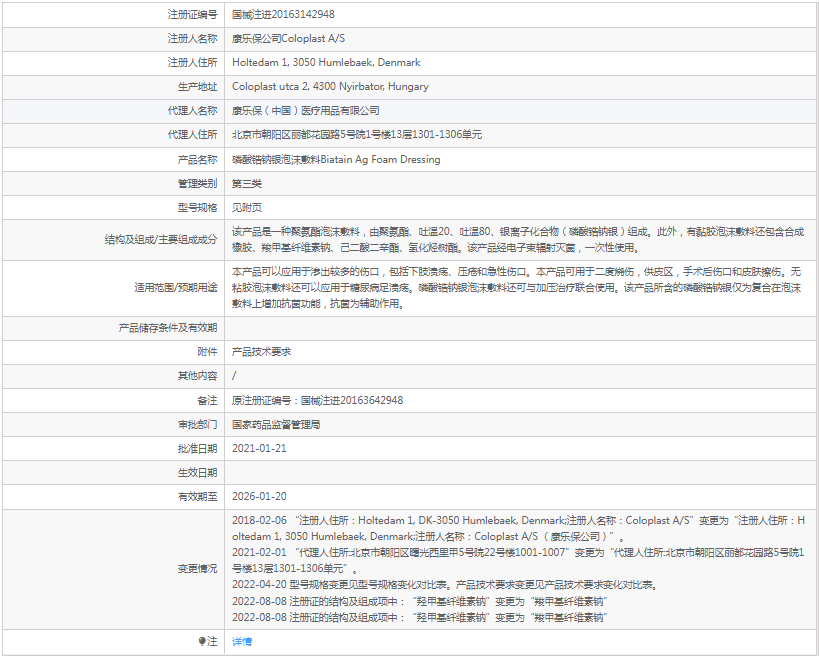This screenshot has height=659, width=819.
Task: Select production address Coloplast utca 2, Nyirbator
Action: pos(330,87)
